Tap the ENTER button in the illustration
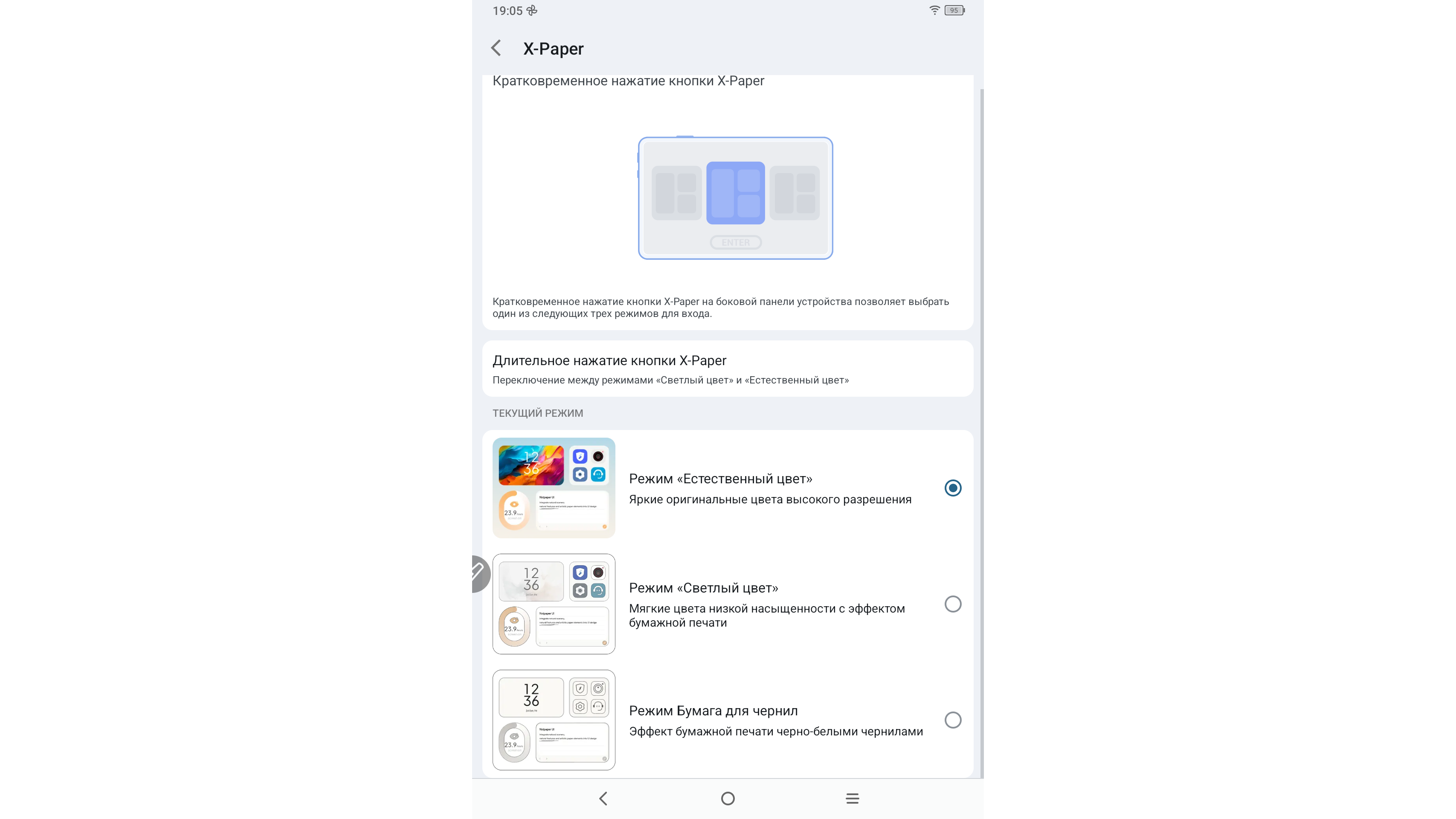Image resolution: width=1456 pixels, height=819 pixels. point(735,242)
